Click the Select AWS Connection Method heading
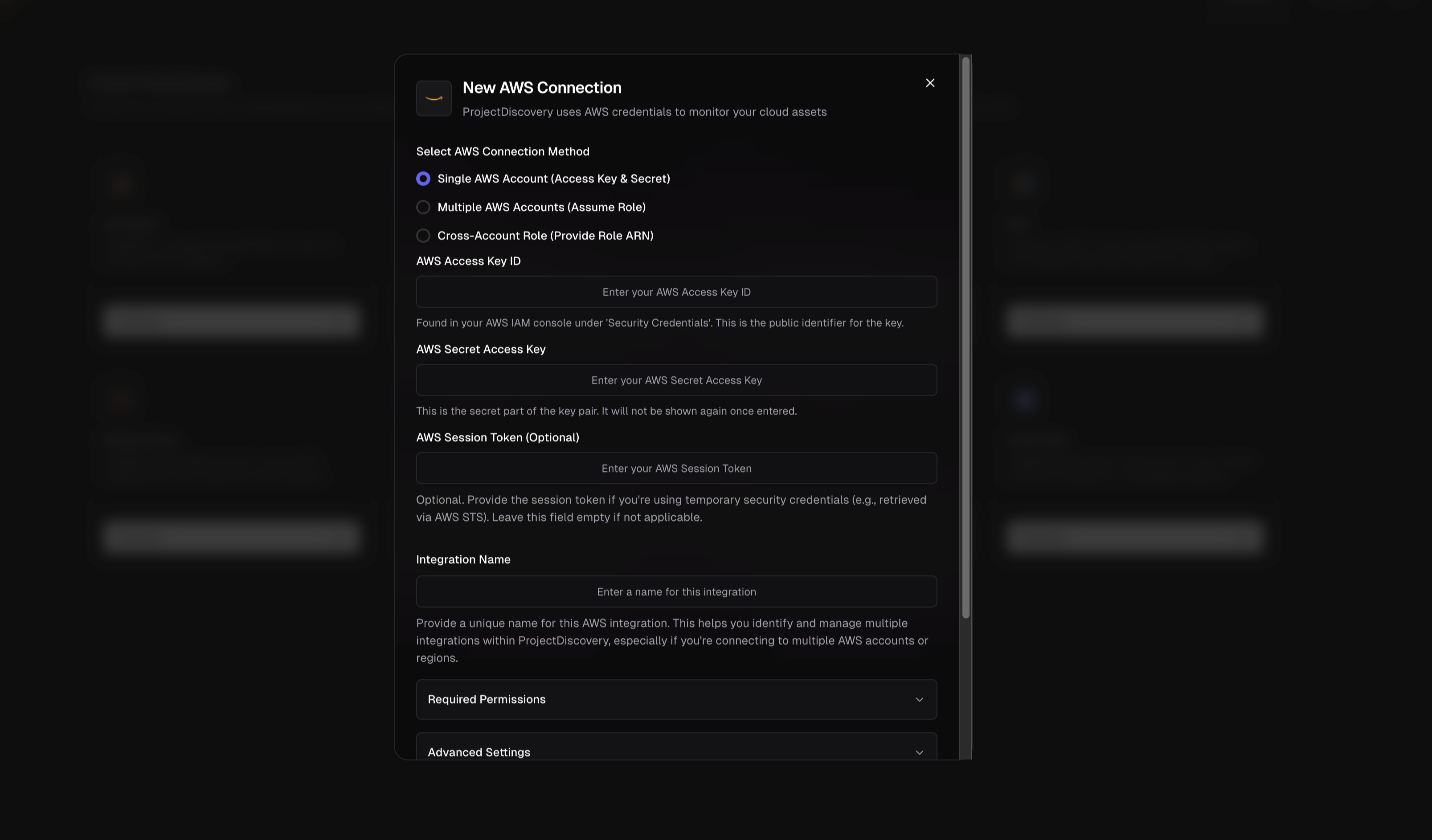 502,151
